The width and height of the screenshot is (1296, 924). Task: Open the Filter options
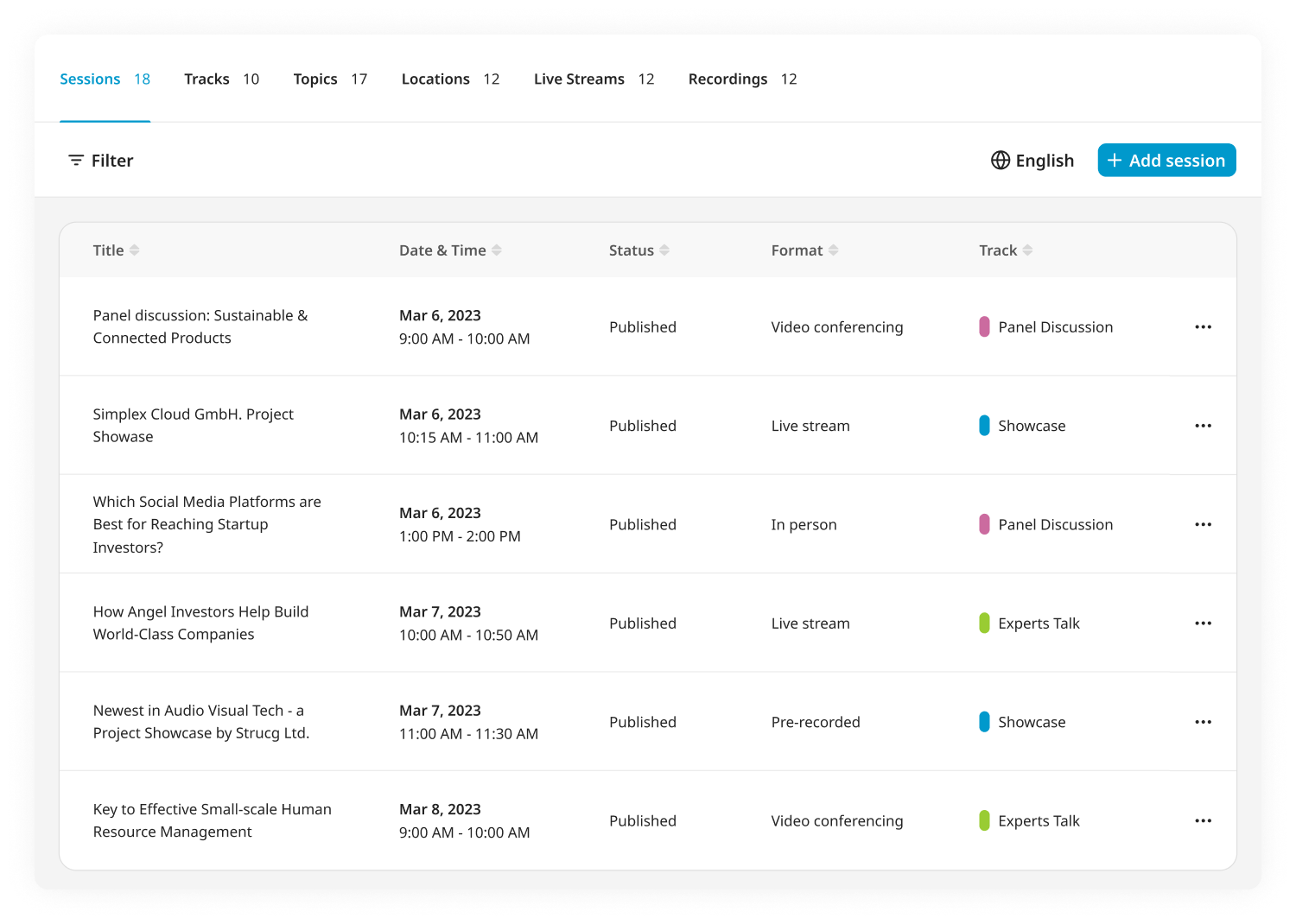[101, 161]
